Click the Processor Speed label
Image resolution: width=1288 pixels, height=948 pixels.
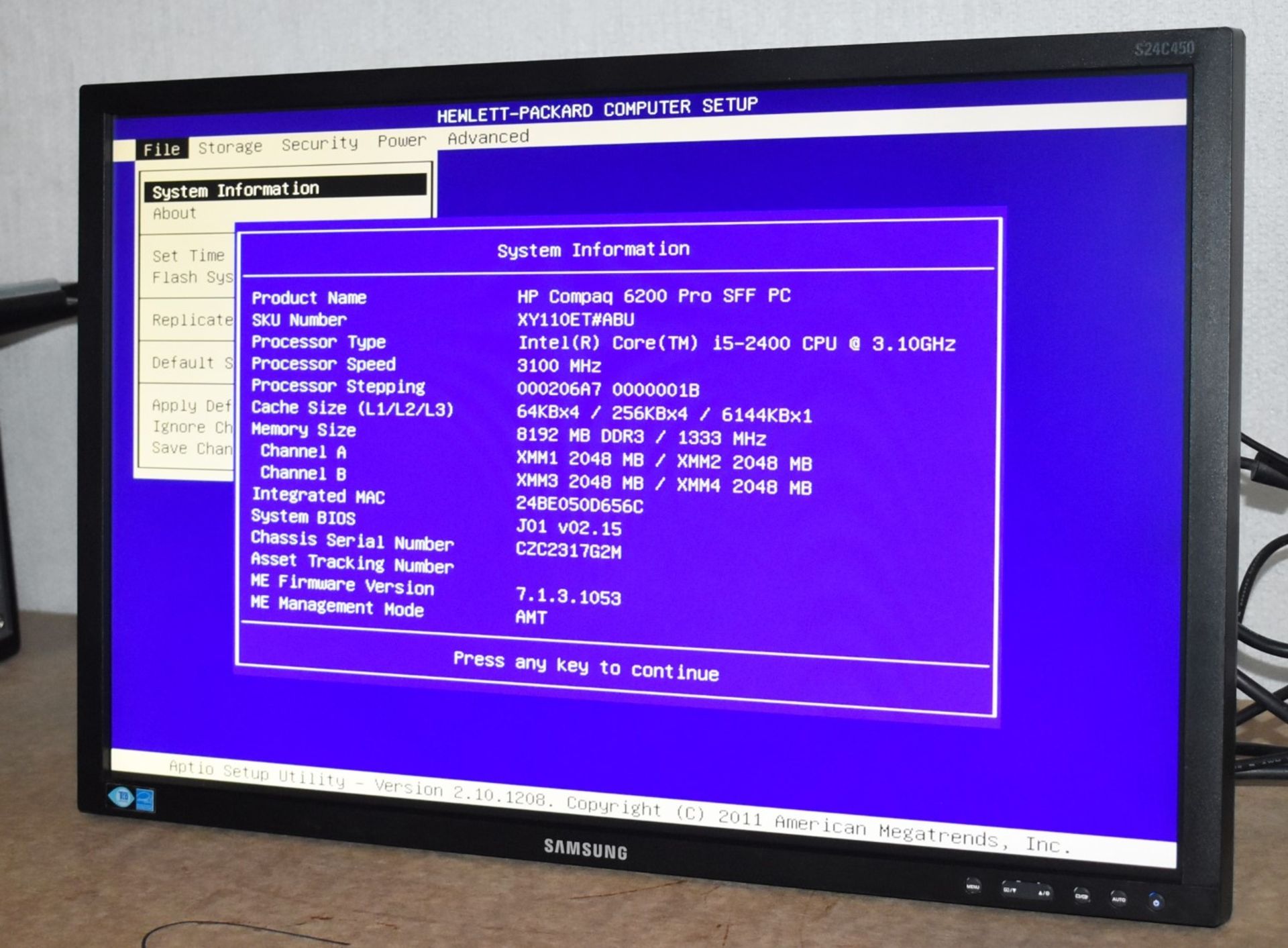coord(323,364)
